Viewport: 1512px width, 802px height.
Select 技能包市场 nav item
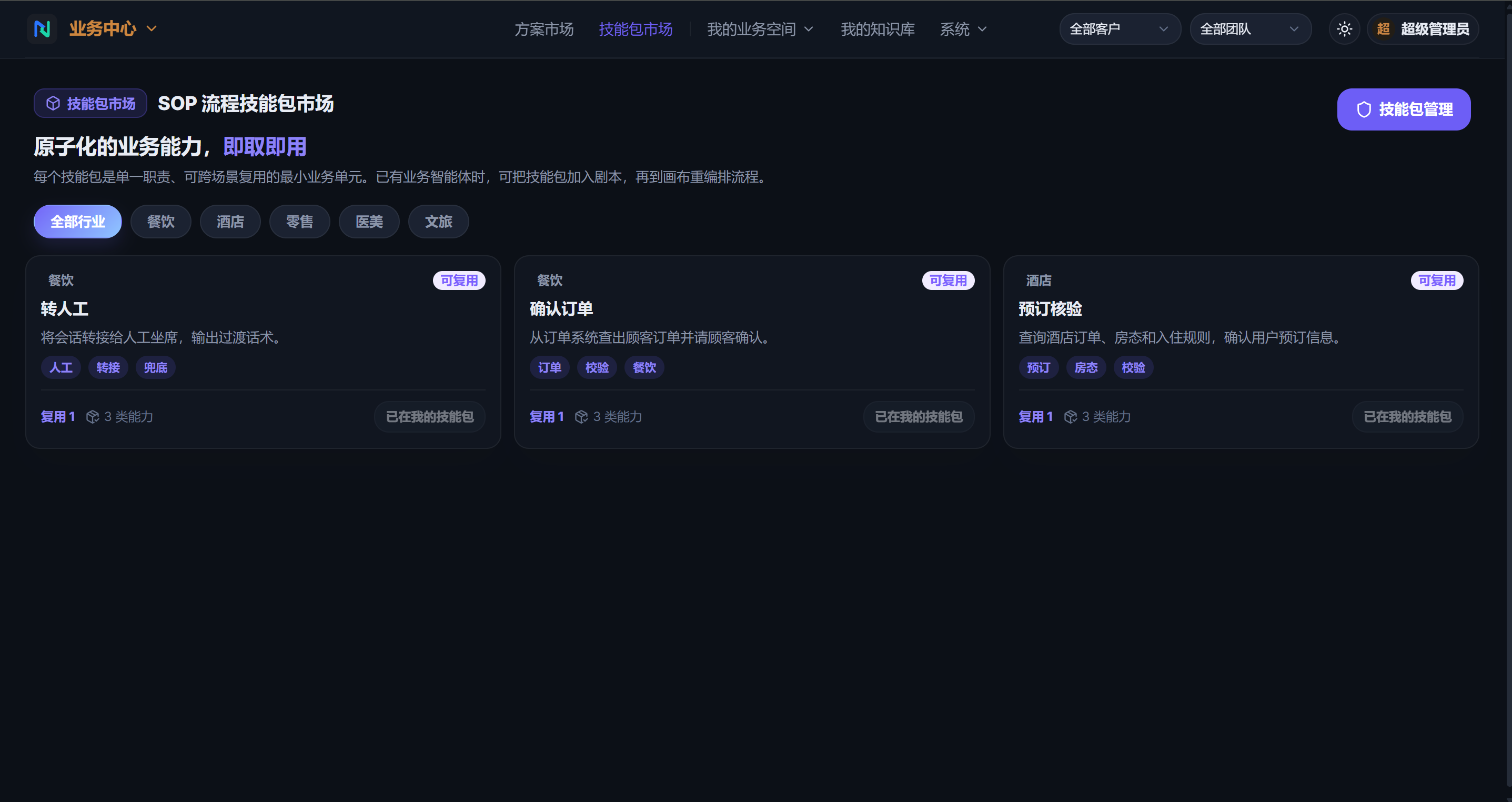tap(636, 29)
